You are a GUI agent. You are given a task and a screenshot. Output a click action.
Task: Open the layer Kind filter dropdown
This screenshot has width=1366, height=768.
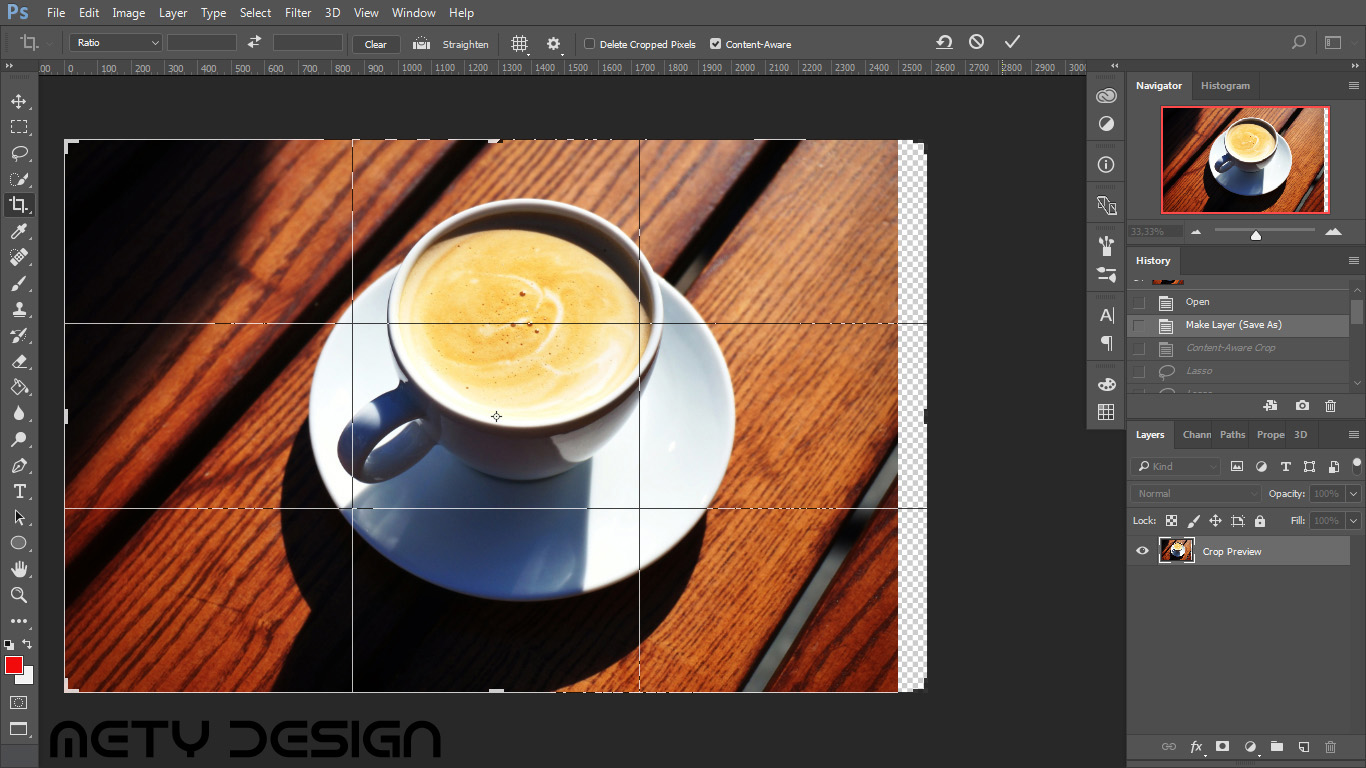(1176, 466)
